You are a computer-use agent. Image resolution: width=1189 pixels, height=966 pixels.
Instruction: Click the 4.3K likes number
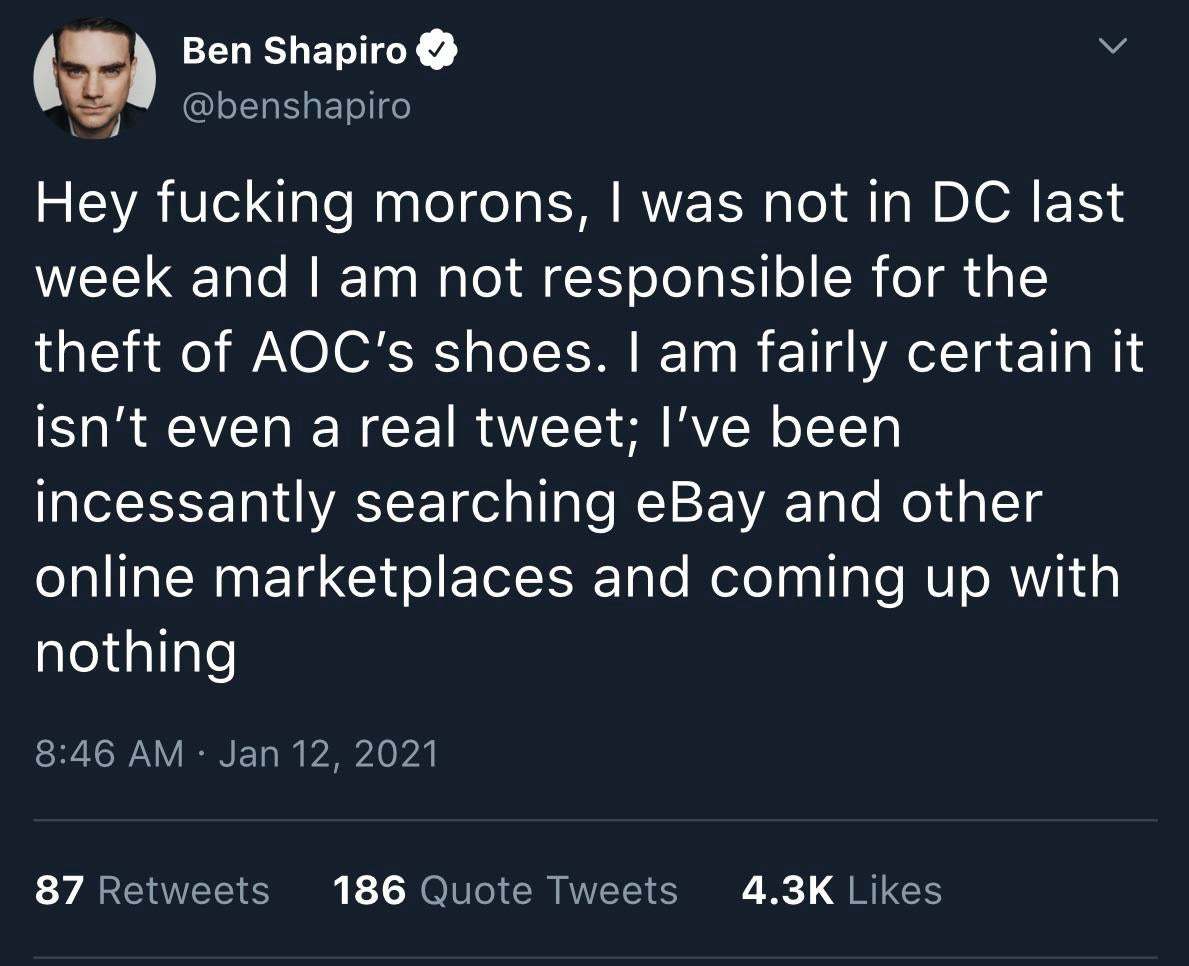coord(787,890)
